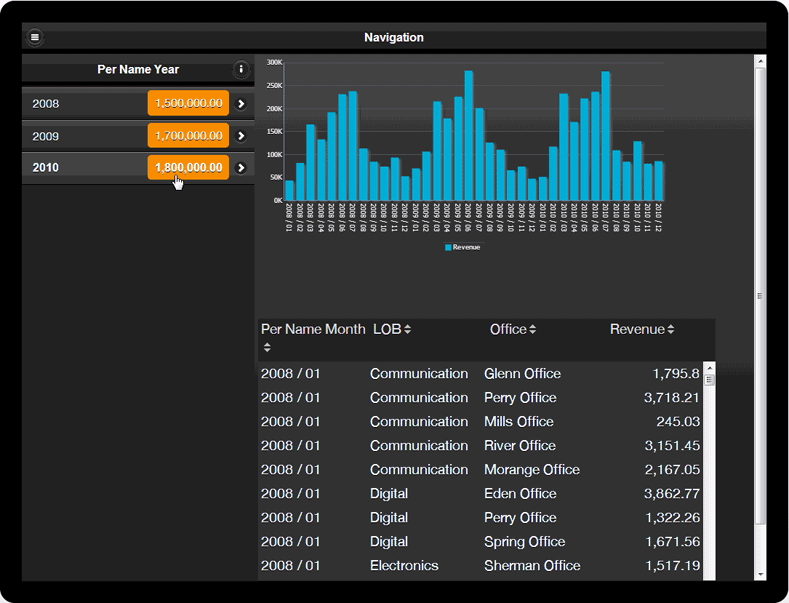
Task: Expand the 2010 row arrow
Action: pyautogui.click(x=240, y=168)
